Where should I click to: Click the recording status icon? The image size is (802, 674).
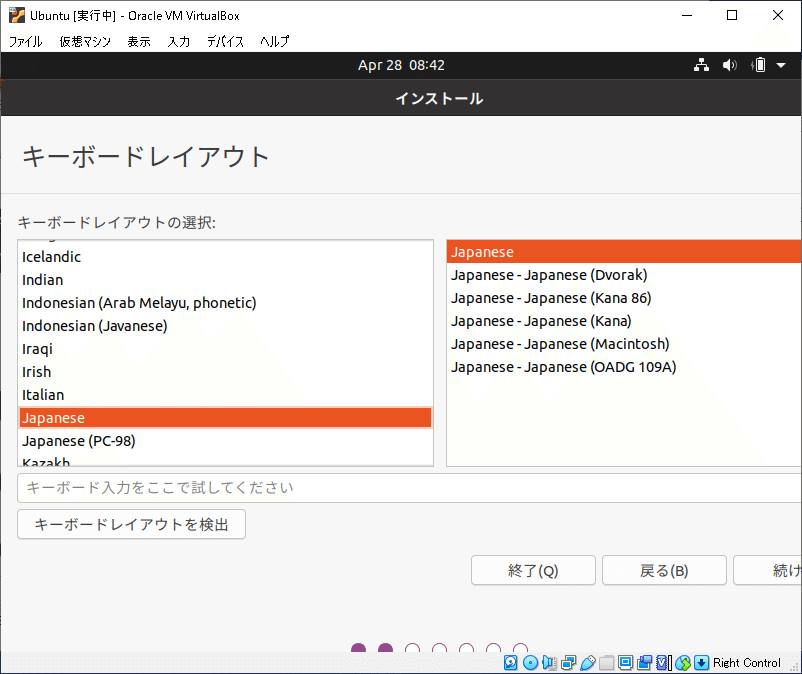tap(644, 663)
